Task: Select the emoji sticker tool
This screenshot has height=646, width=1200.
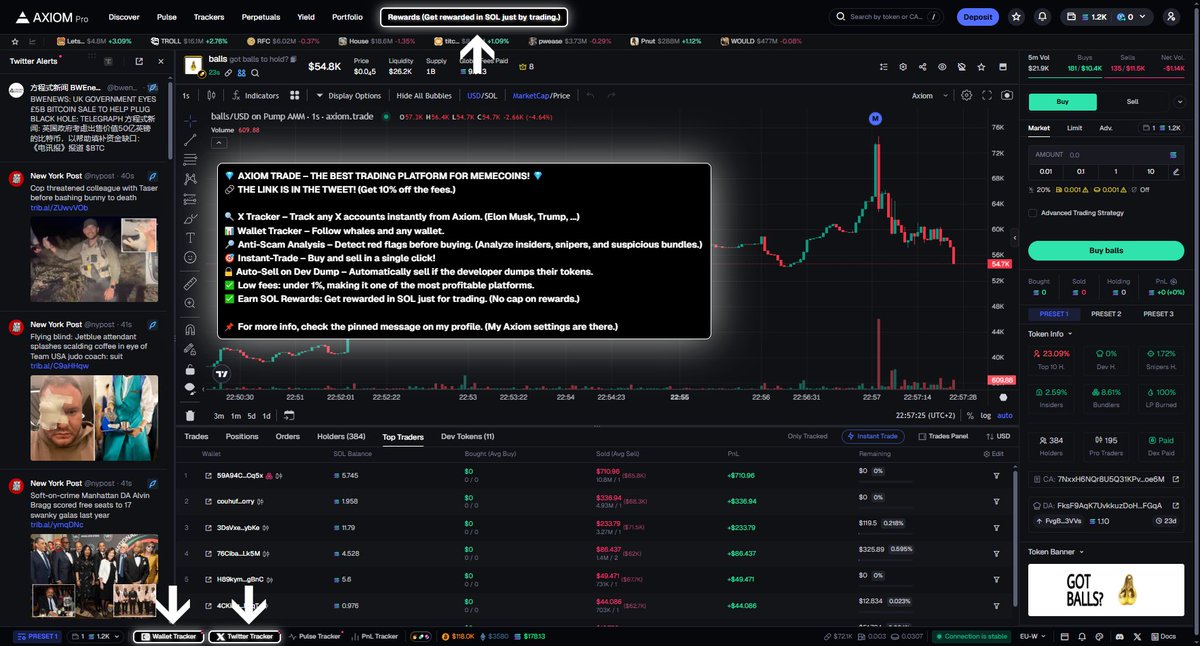Action: point(190,257)
